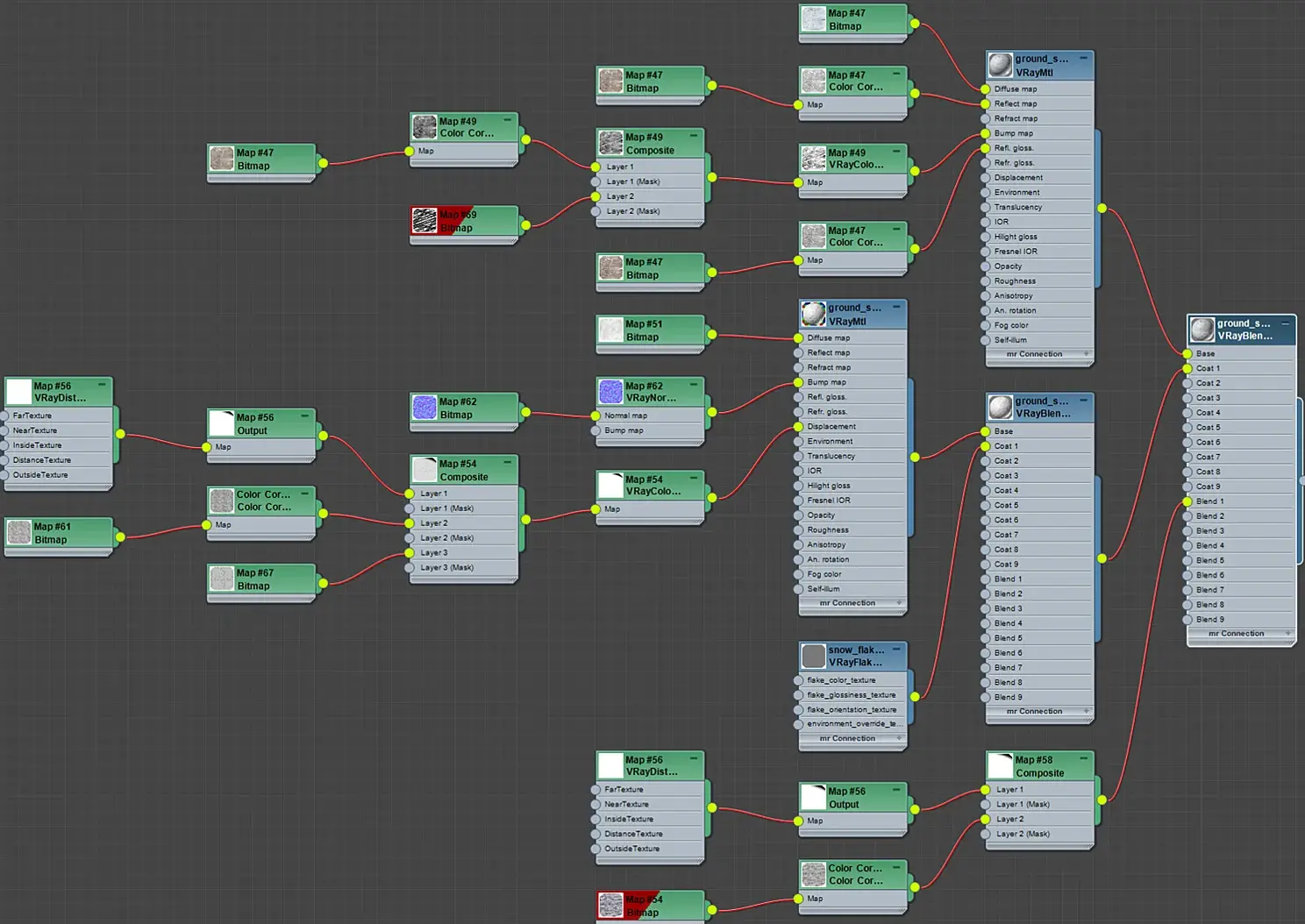Click output socket of Map #69 Bitmap
This screenshot has width=1305, height=924.
(525, 225)
